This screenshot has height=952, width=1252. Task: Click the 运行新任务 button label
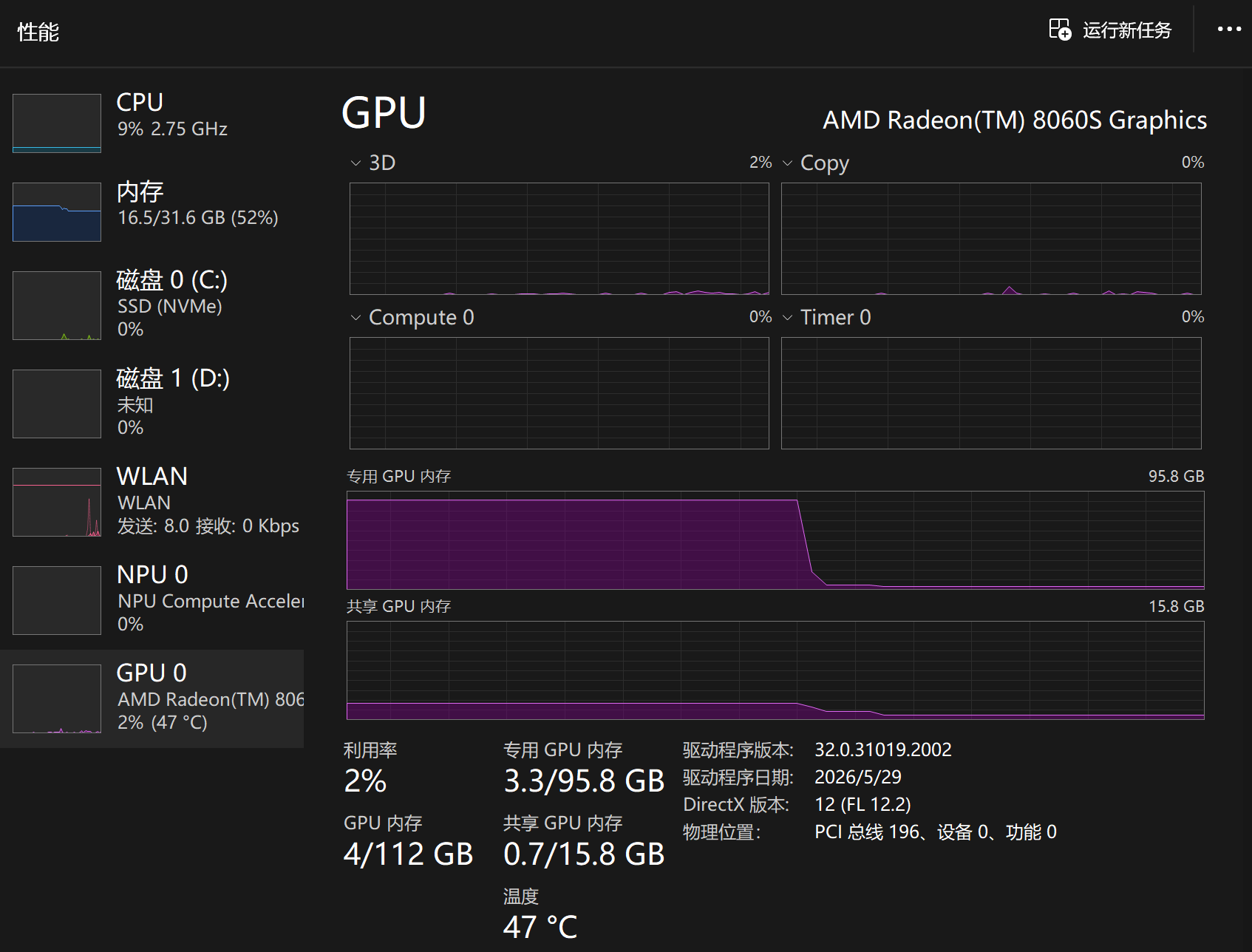click(1127, 30)
